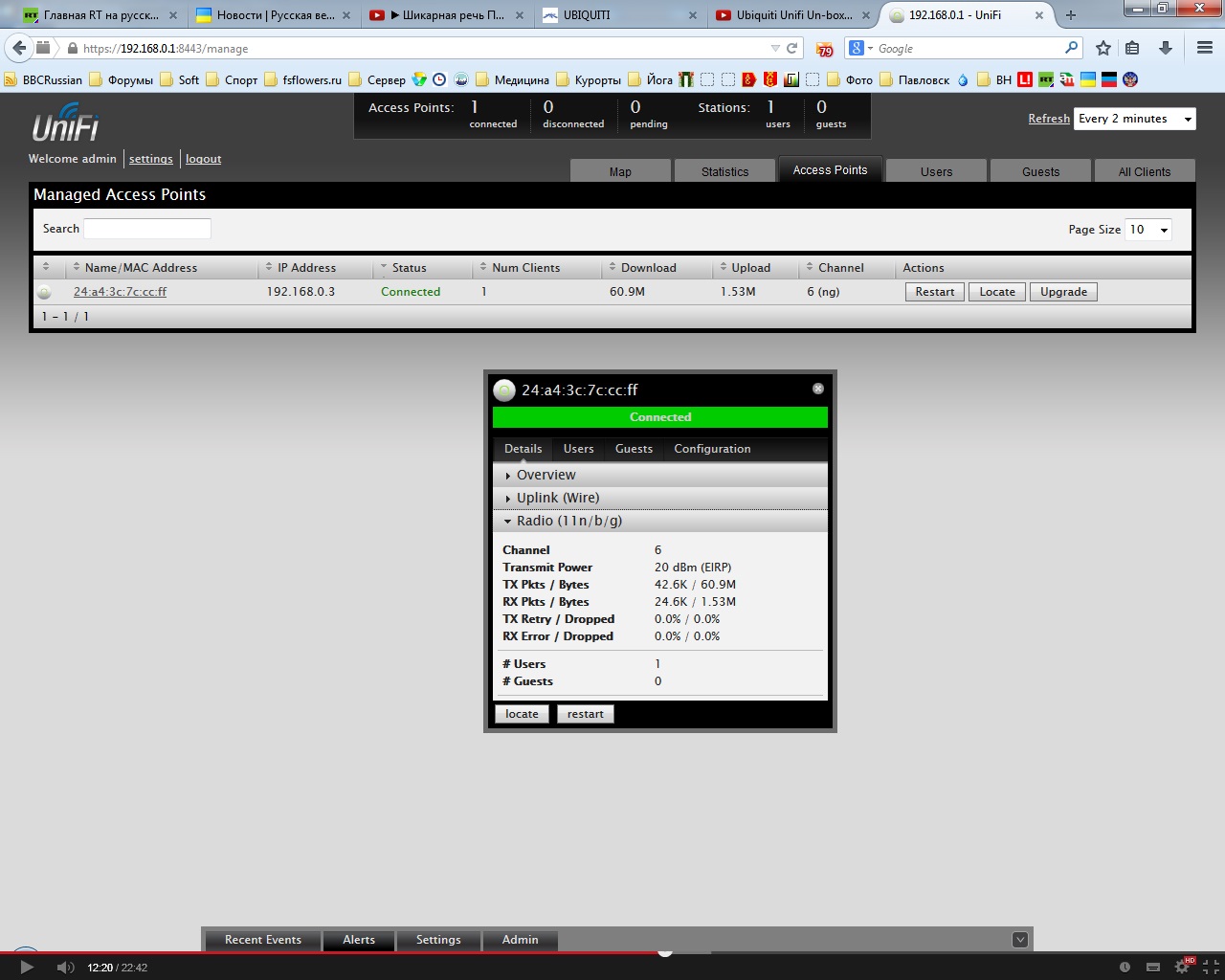Click the access point status icon in table row
Viewport: 1225px width, 980px height.
click(44, 292)
